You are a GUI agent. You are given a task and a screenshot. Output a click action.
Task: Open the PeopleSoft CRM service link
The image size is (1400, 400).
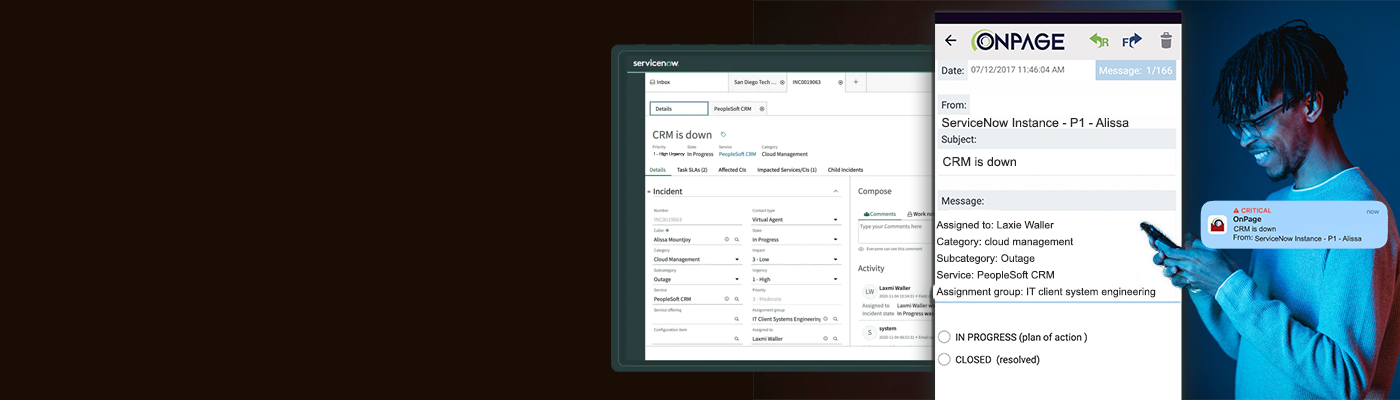click(737, 154)
